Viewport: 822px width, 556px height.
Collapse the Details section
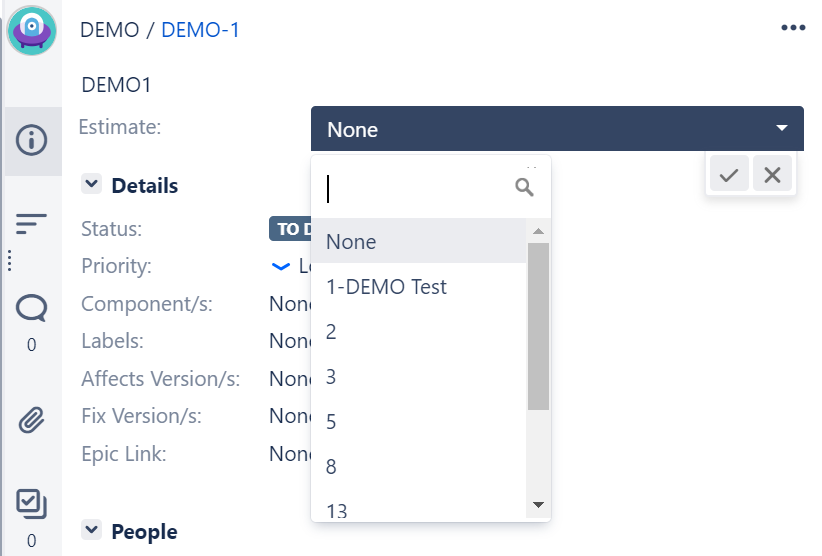click(x=92, y=185)
